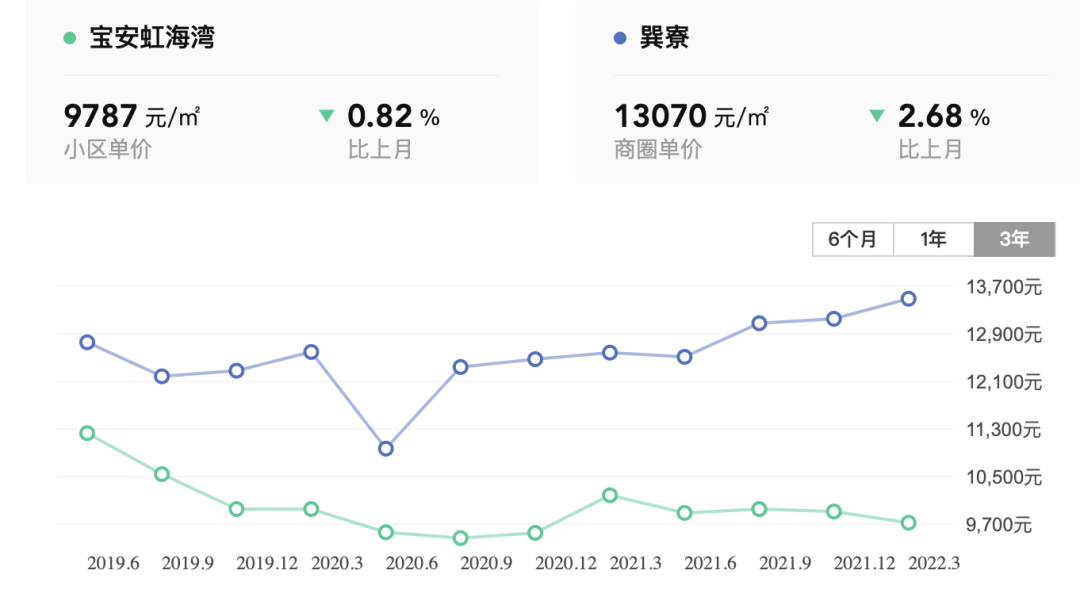Image resolution: width=1080 pixels, height=601 pixels.
Task: Click the 2020.3 date label
Action: [337, 563]
